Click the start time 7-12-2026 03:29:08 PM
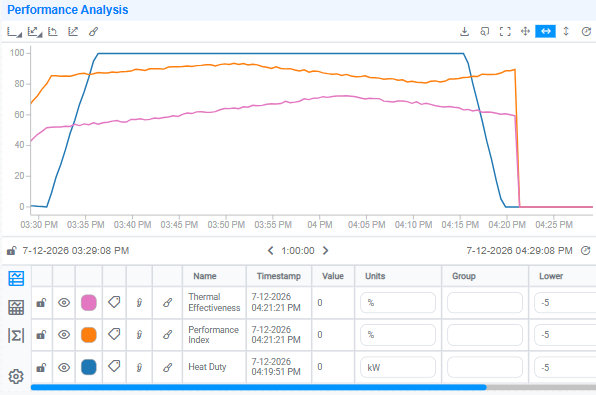596x395 pixels. click(76, 251)
